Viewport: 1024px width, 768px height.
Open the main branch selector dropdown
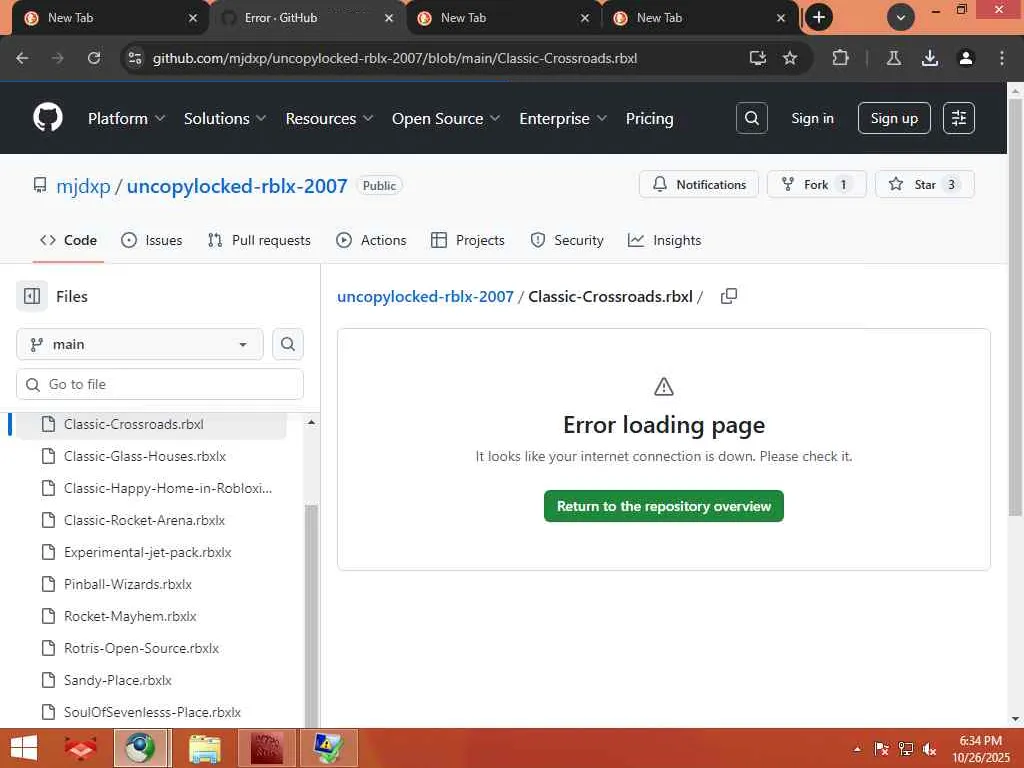[140, 344]
